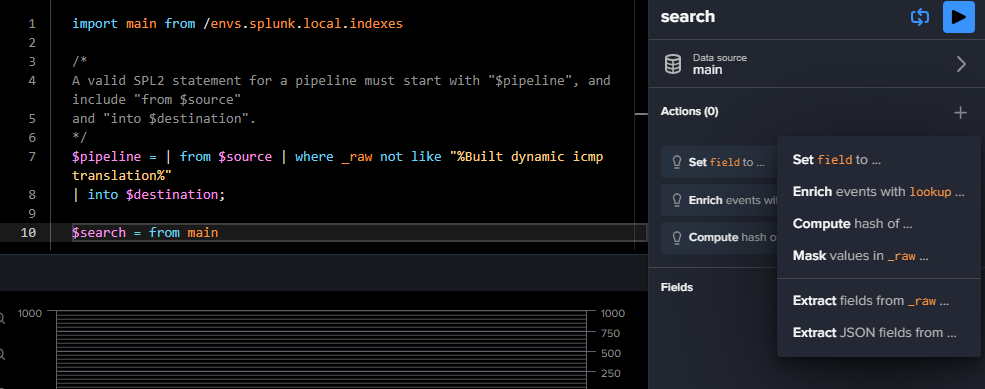Viewport: 985px width, 389px height.
Task: Place cursor in '$search = from main' line
Action: click(359, 233)
